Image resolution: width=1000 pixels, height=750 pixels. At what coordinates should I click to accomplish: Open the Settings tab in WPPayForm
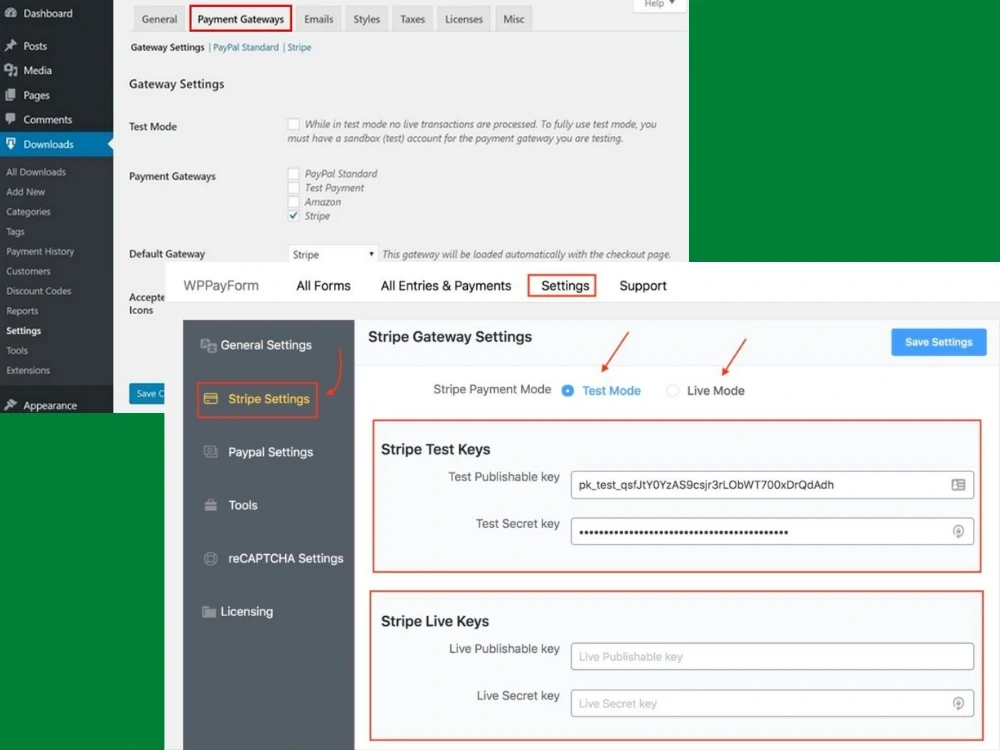point(561,285)
